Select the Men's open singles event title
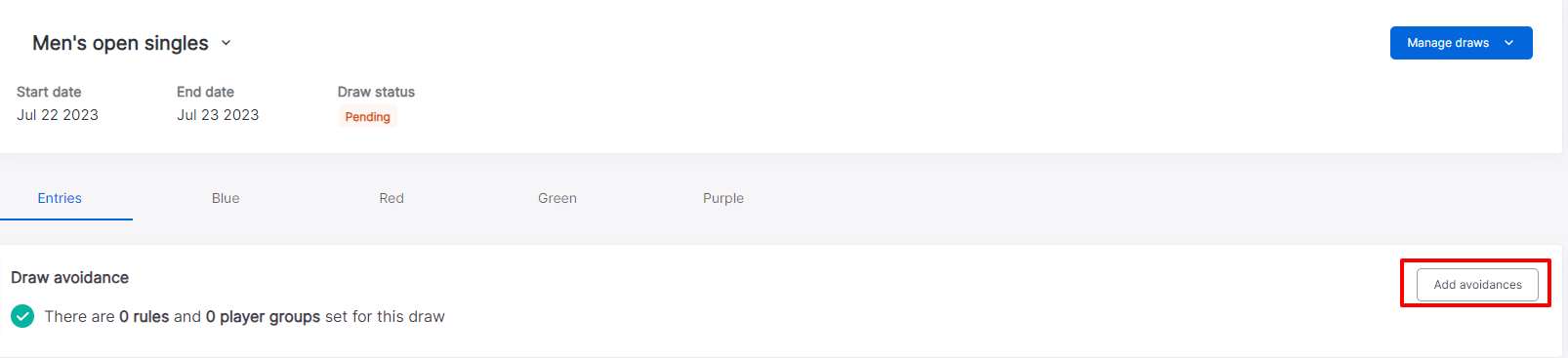1568x358 pixels. [120, 43]
